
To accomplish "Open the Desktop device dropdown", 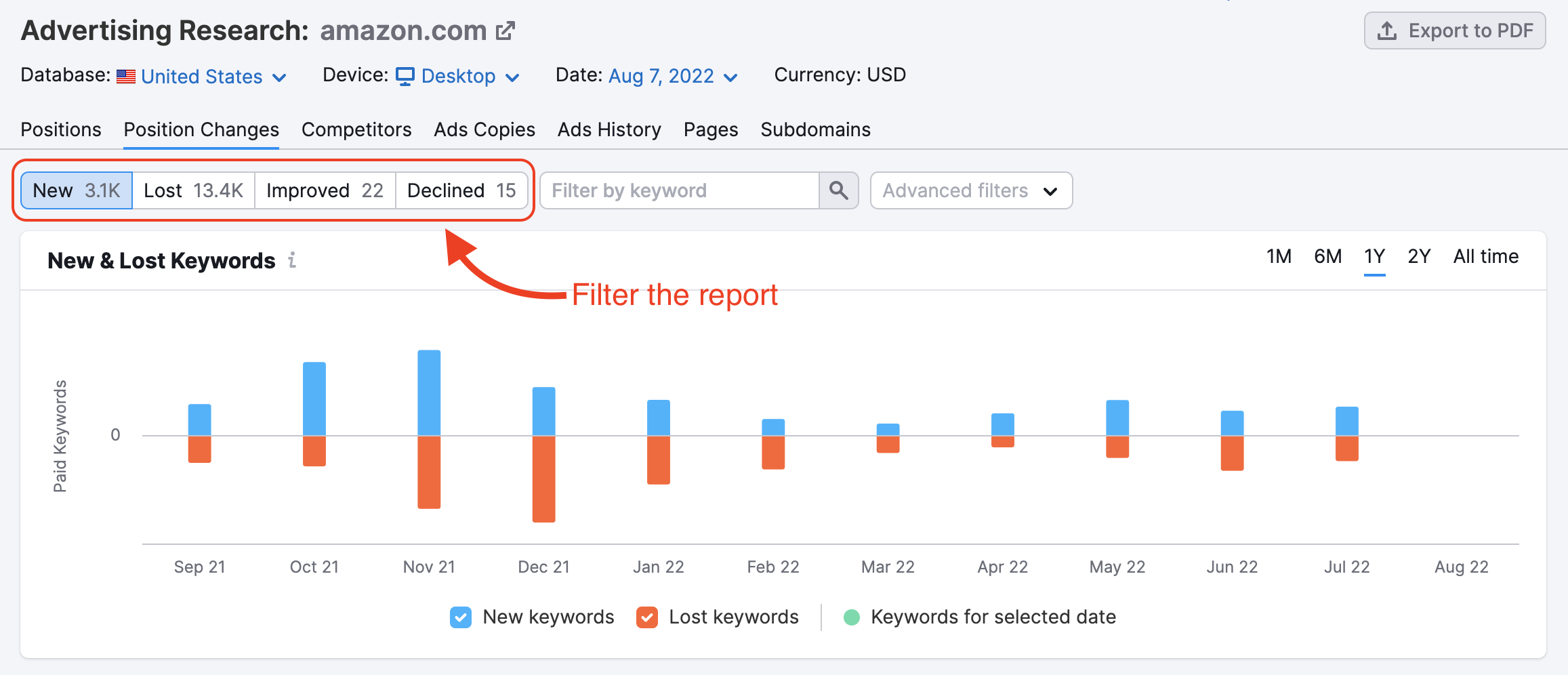I will pyautogui.click(x=458, y=77).
